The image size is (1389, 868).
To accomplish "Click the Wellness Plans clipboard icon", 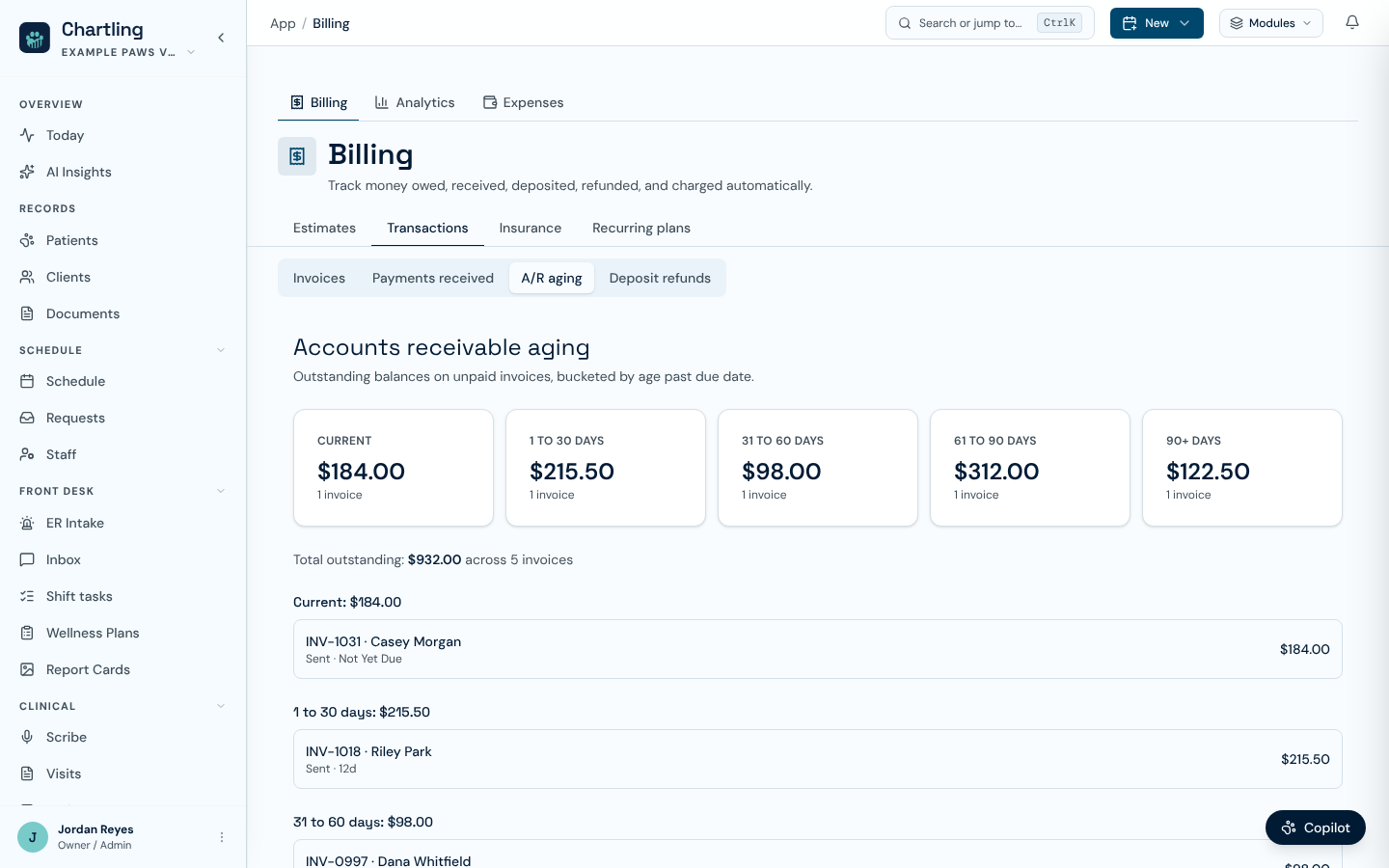I will coord(27,633).
